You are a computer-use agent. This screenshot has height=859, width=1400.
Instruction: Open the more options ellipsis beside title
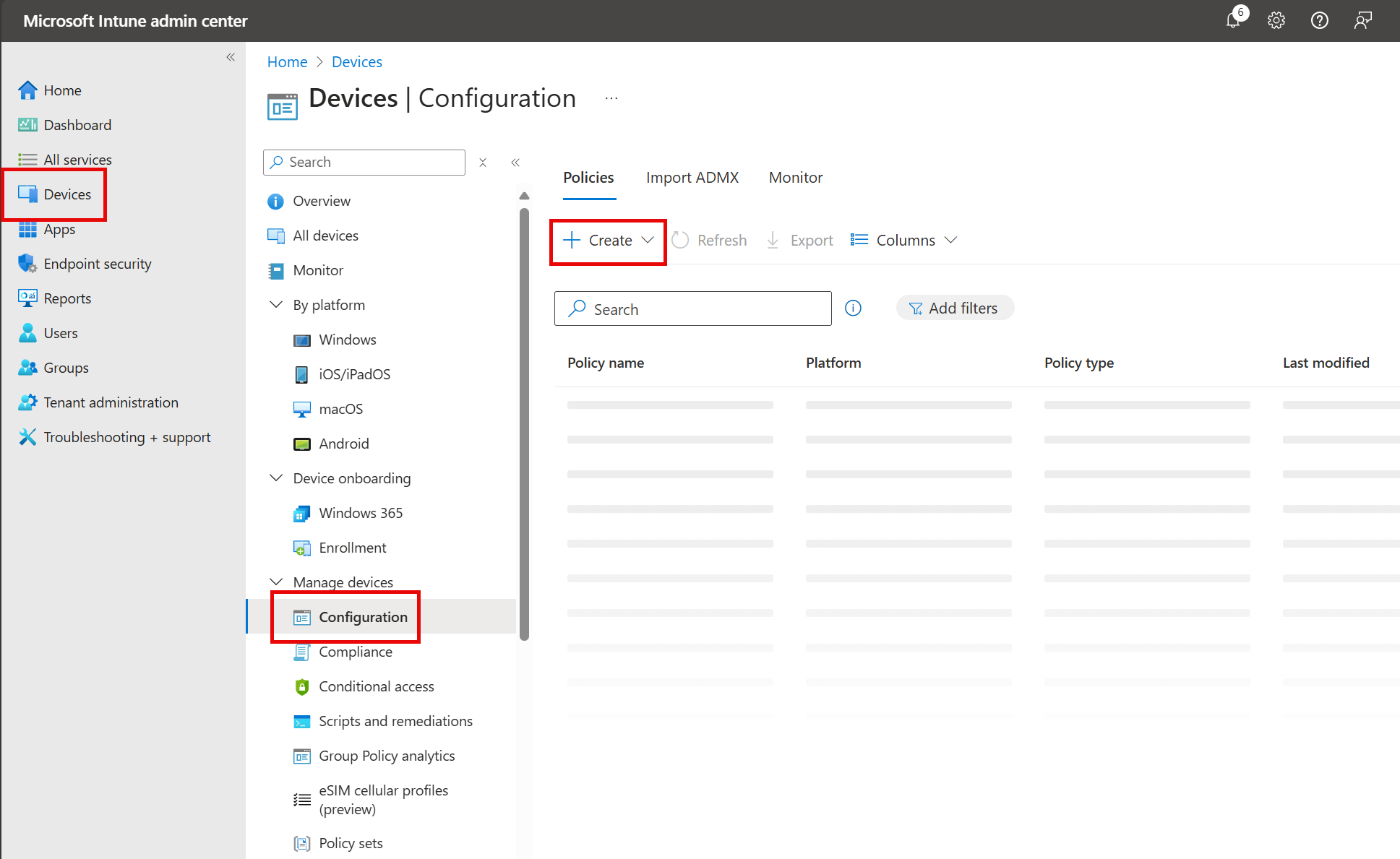611,98
